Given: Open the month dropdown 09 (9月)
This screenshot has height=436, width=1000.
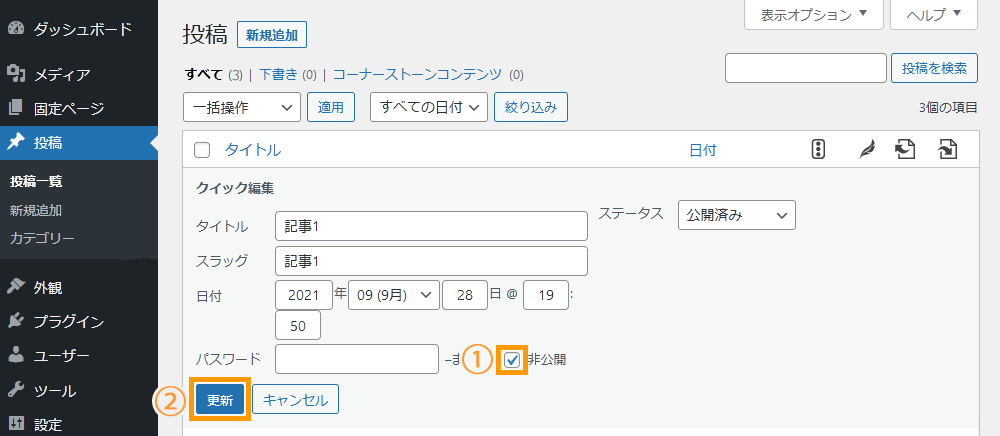Looking at the screenshot, I should pos(393,295).
